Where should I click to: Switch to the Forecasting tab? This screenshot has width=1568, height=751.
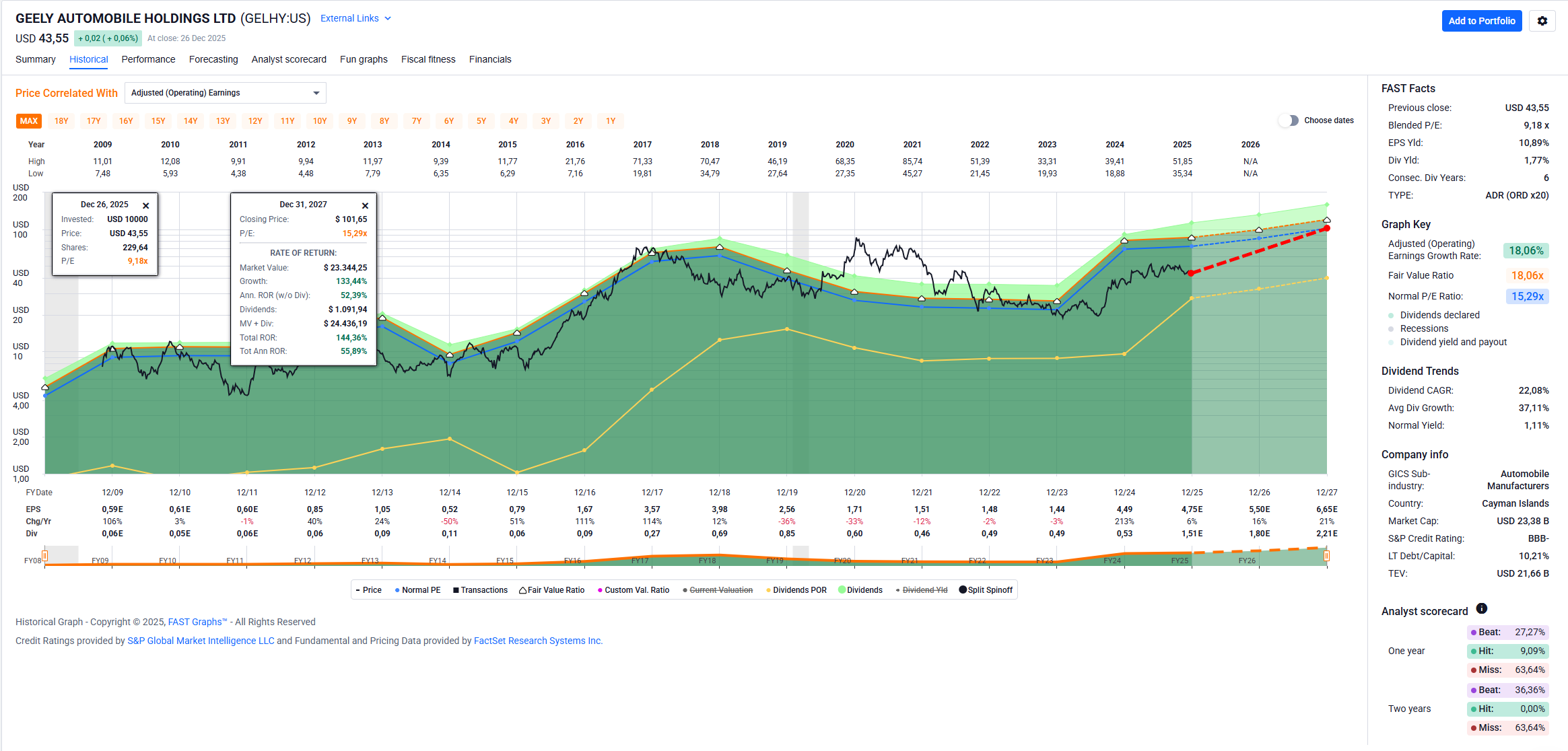213,59
